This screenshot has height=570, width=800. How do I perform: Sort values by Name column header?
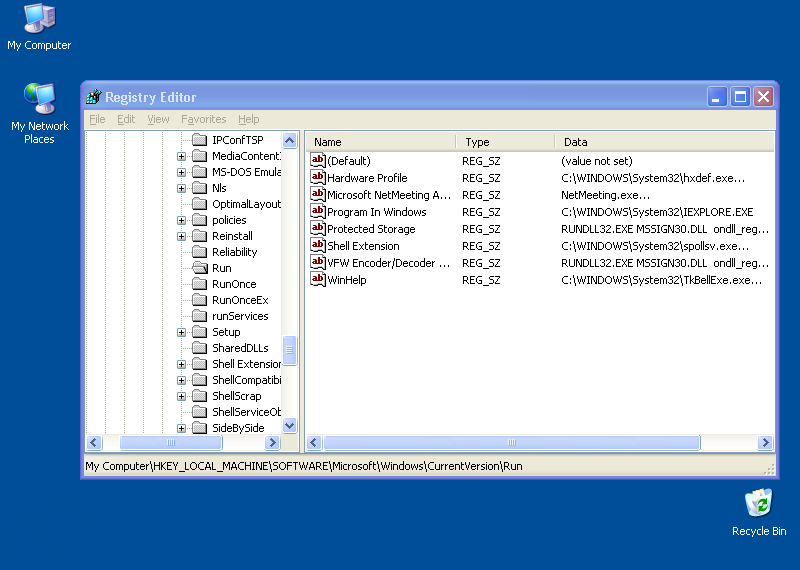coord(381,142)
